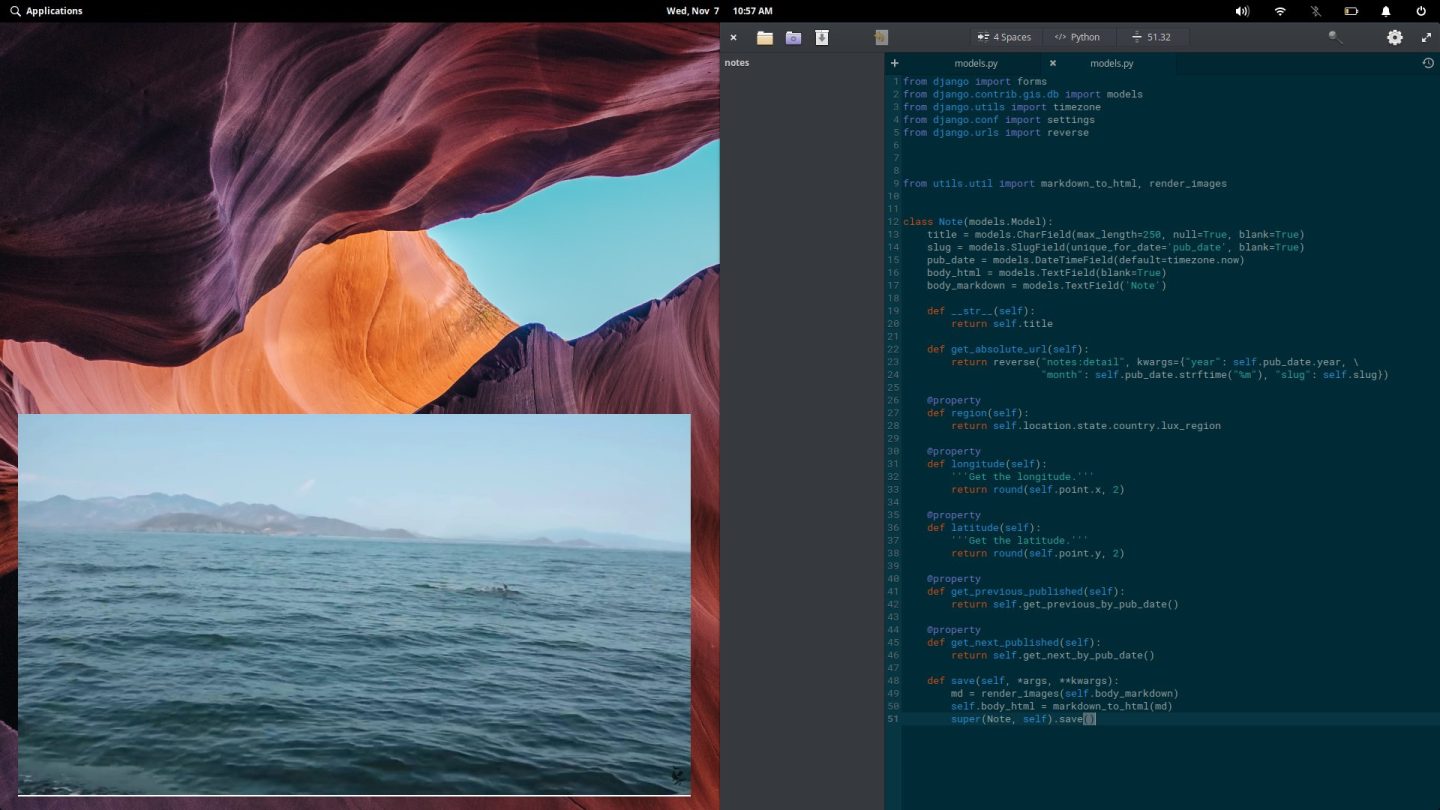Open search using the magnifier icon
Viewport: 1440px width, 810px height.
point(1336,37)
